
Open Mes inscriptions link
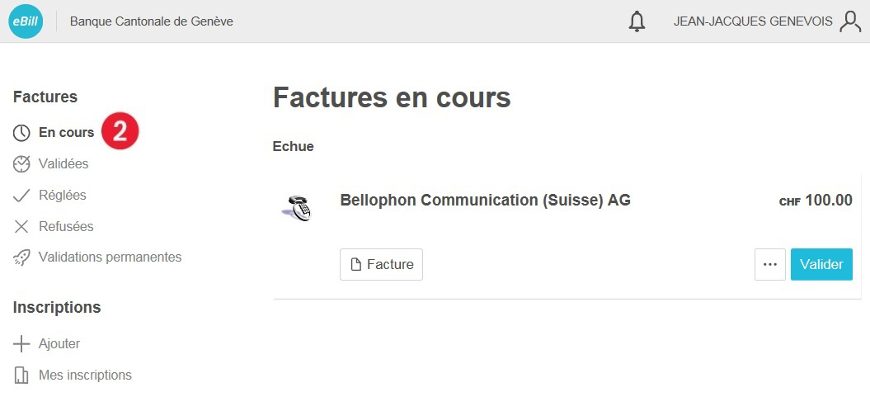coord(85,375)
